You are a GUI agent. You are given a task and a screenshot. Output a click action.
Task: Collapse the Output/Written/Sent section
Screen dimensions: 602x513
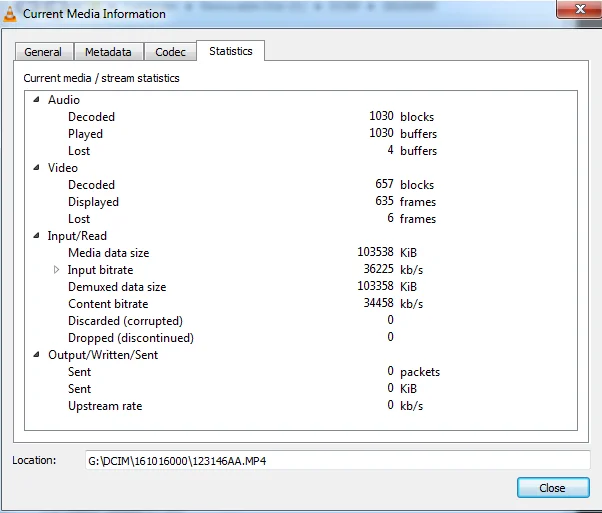(36, 355)
